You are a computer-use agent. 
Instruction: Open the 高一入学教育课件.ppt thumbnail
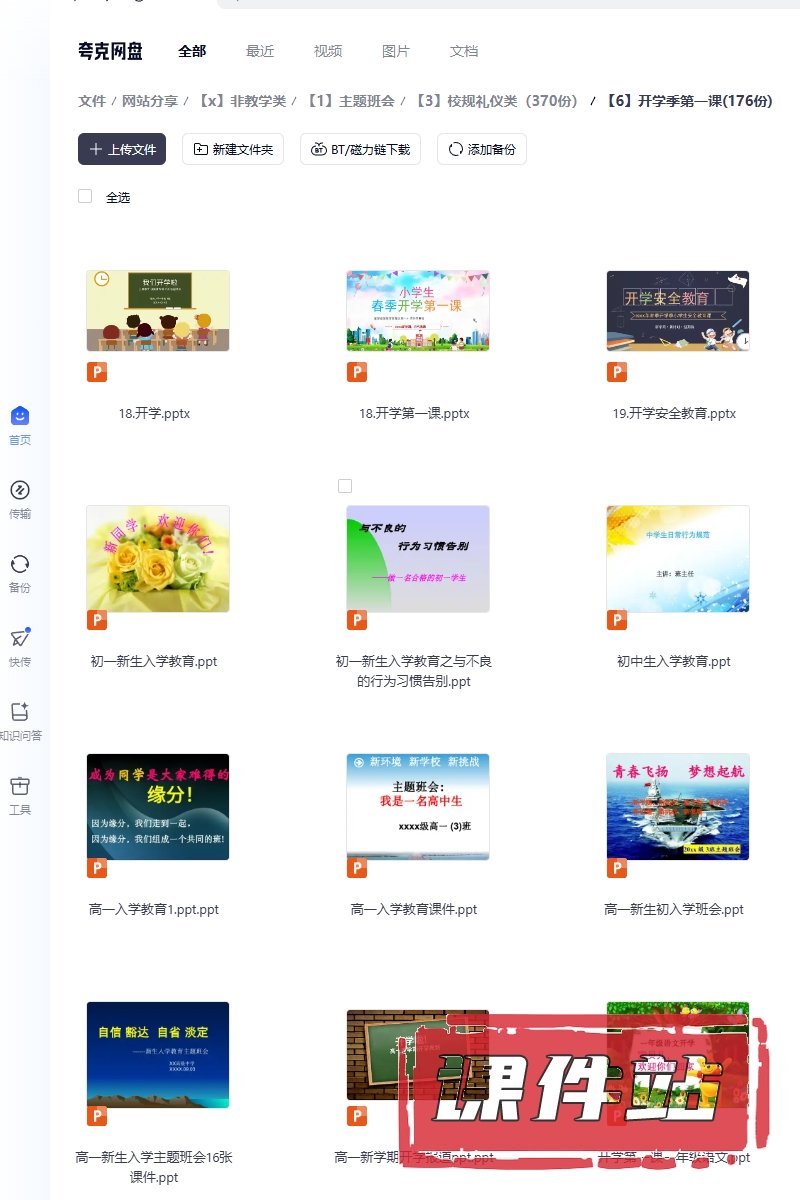417,806
